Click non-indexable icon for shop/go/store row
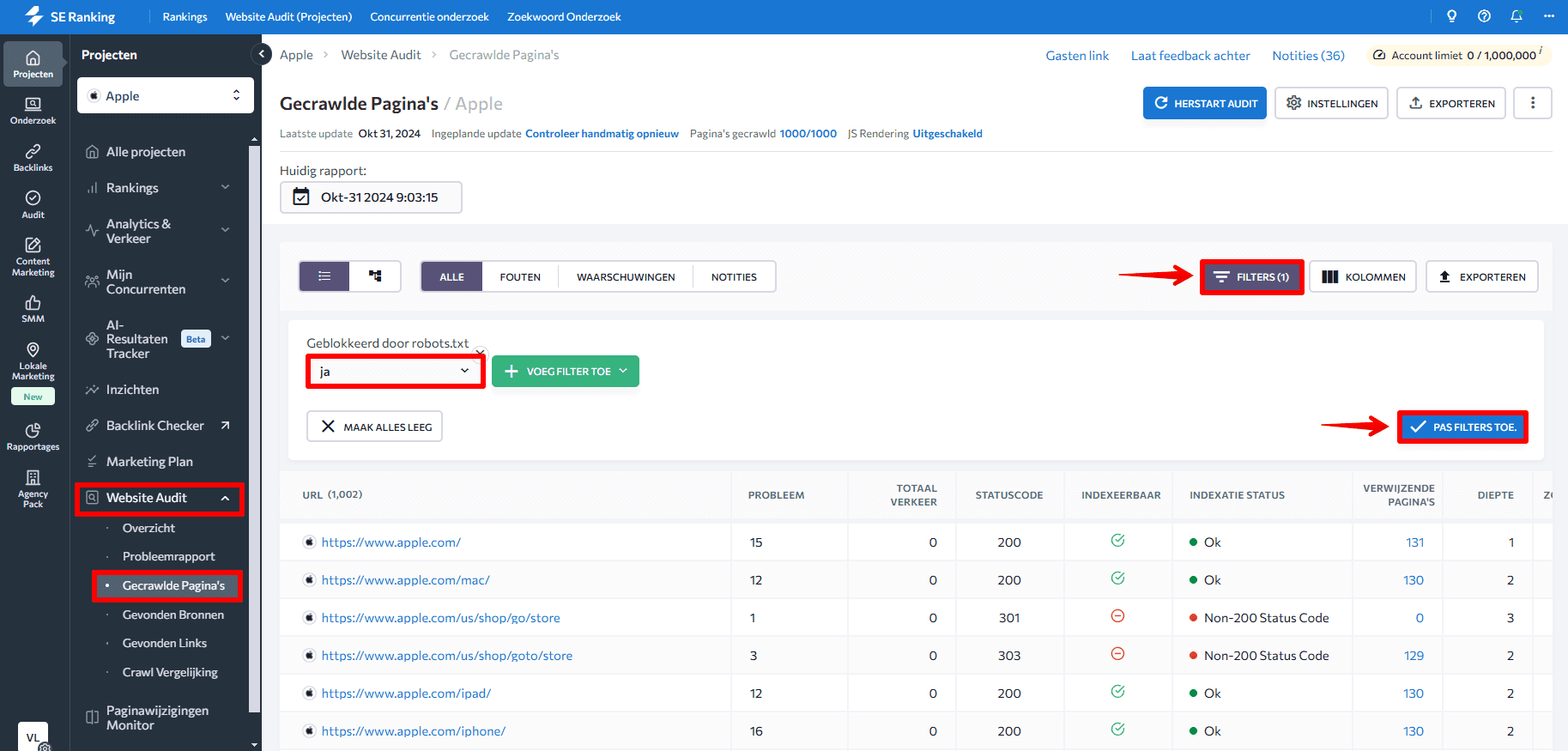The width and height of the screenshot is (1568, 751). click(1117, 616)
